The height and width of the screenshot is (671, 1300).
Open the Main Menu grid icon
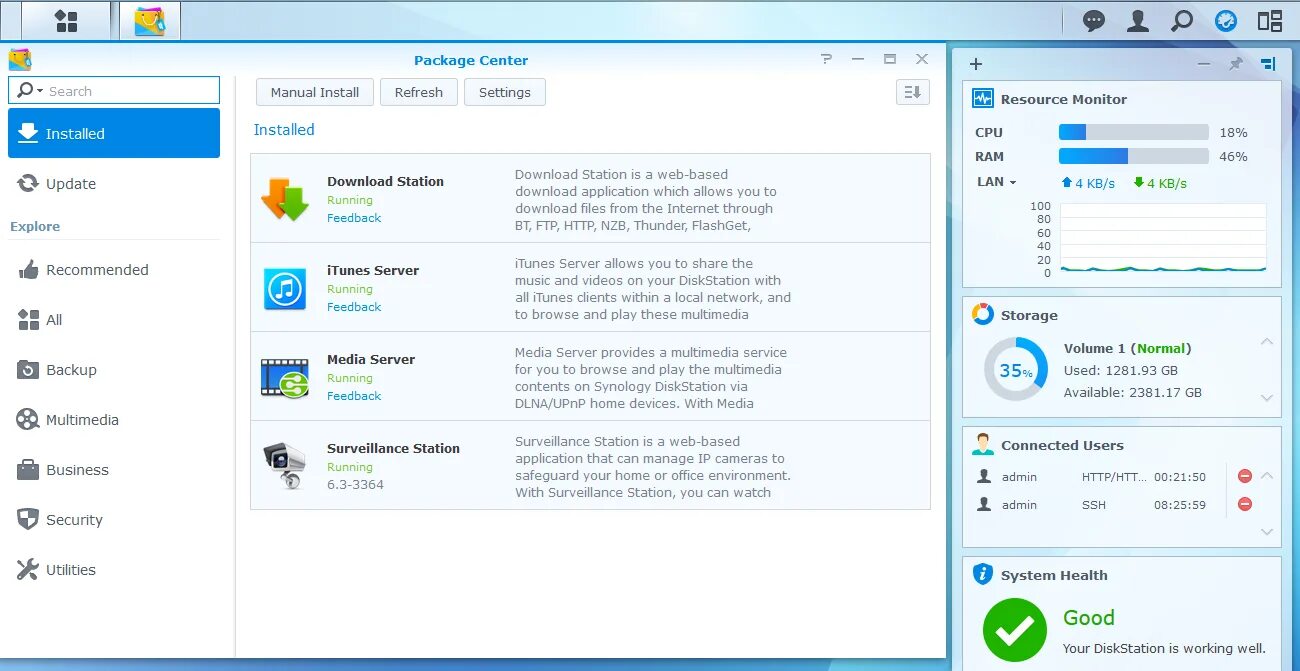[x=63, y=20]
